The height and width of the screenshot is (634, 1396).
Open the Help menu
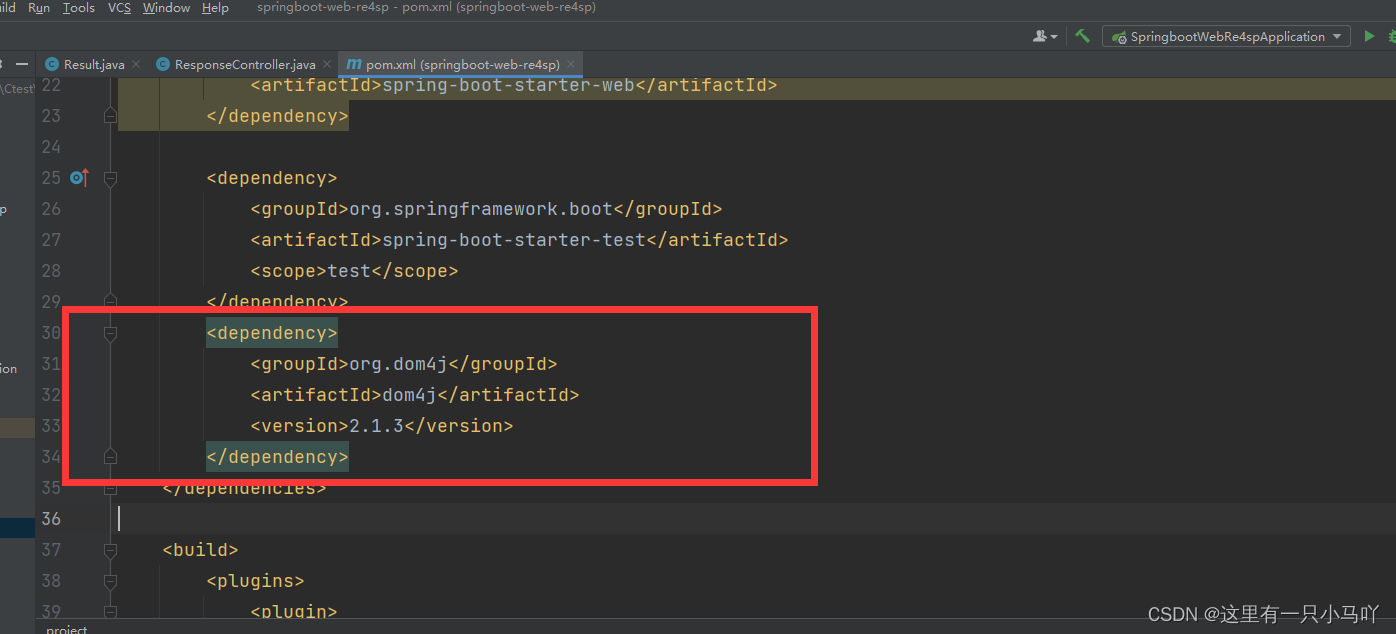tap(215, 8)
